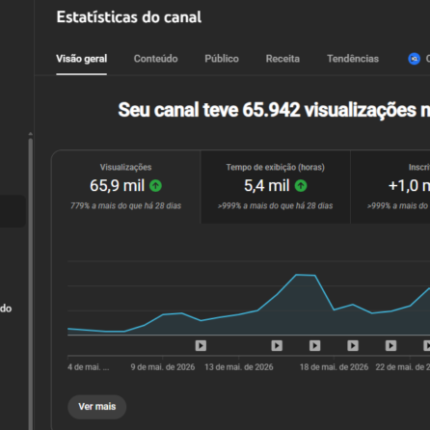
Task: Click the sidebar scrollbar up arrow
Action: click(30, 134)
